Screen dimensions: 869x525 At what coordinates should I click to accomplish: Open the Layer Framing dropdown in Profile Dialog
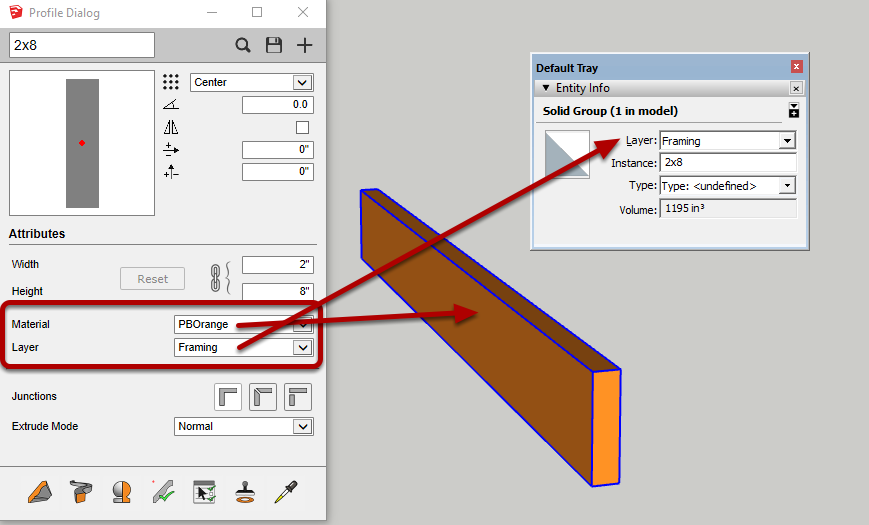pos(244,348)
